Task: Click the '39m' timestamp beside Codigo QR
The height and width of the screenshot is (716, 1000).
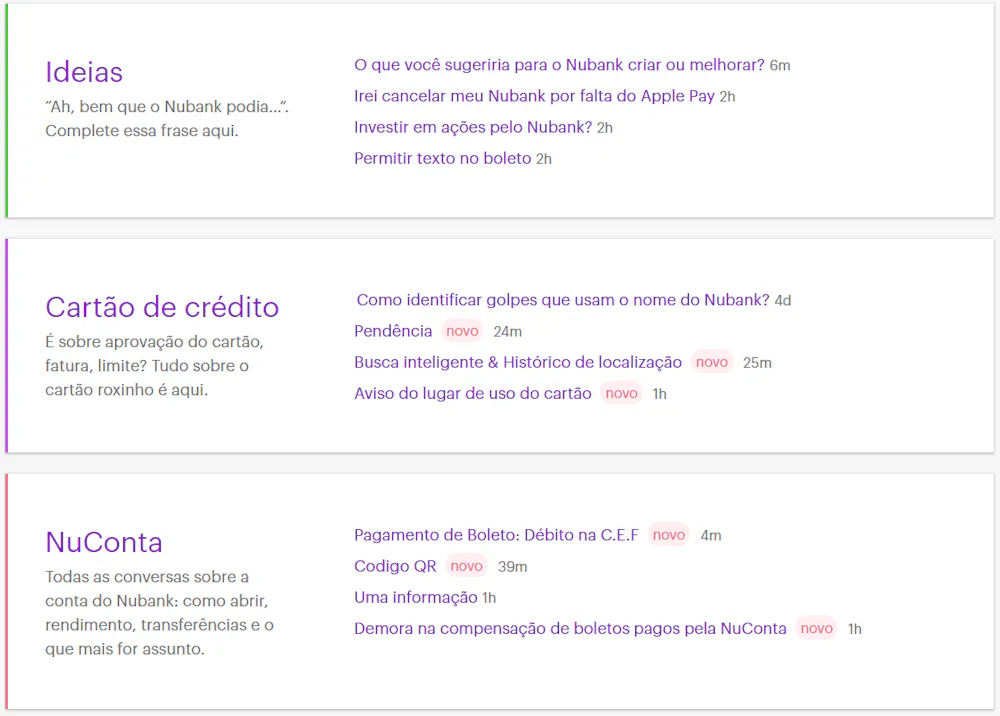Action: [x=513, y=567]
